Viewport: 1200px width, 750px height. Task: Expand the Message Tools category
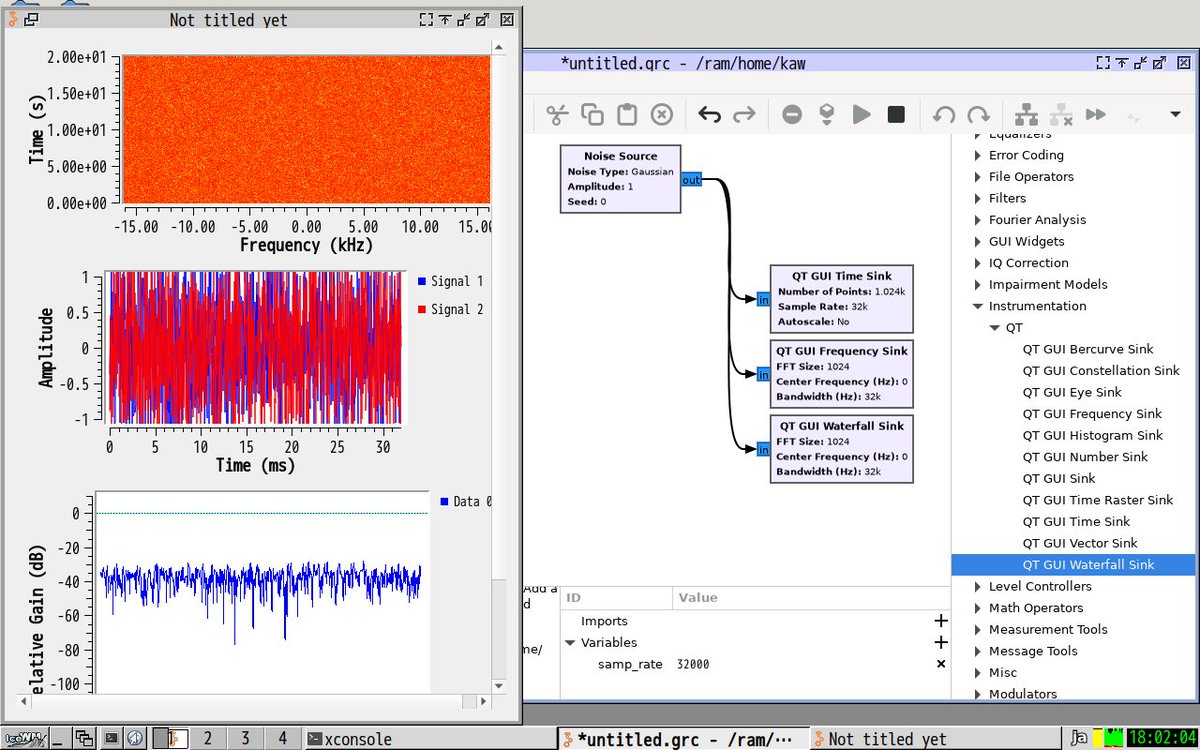click(978, 651)
